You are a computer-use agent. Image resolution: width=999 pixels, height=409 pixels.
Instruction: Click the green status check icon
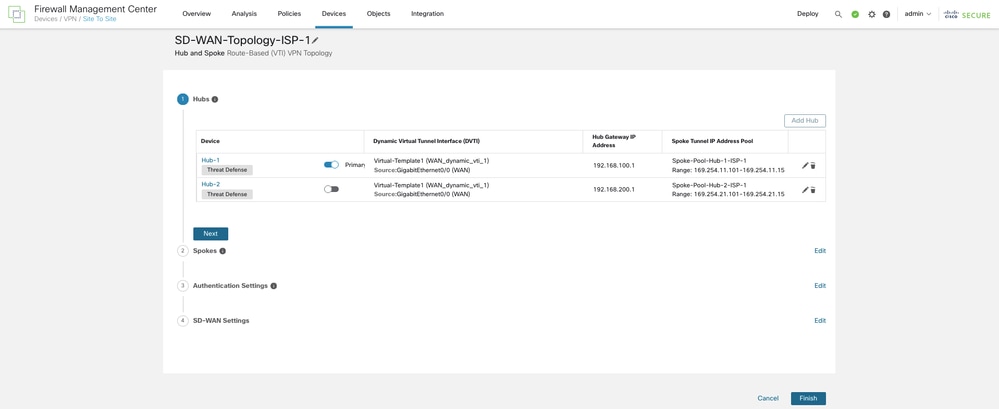coord(855,14)
